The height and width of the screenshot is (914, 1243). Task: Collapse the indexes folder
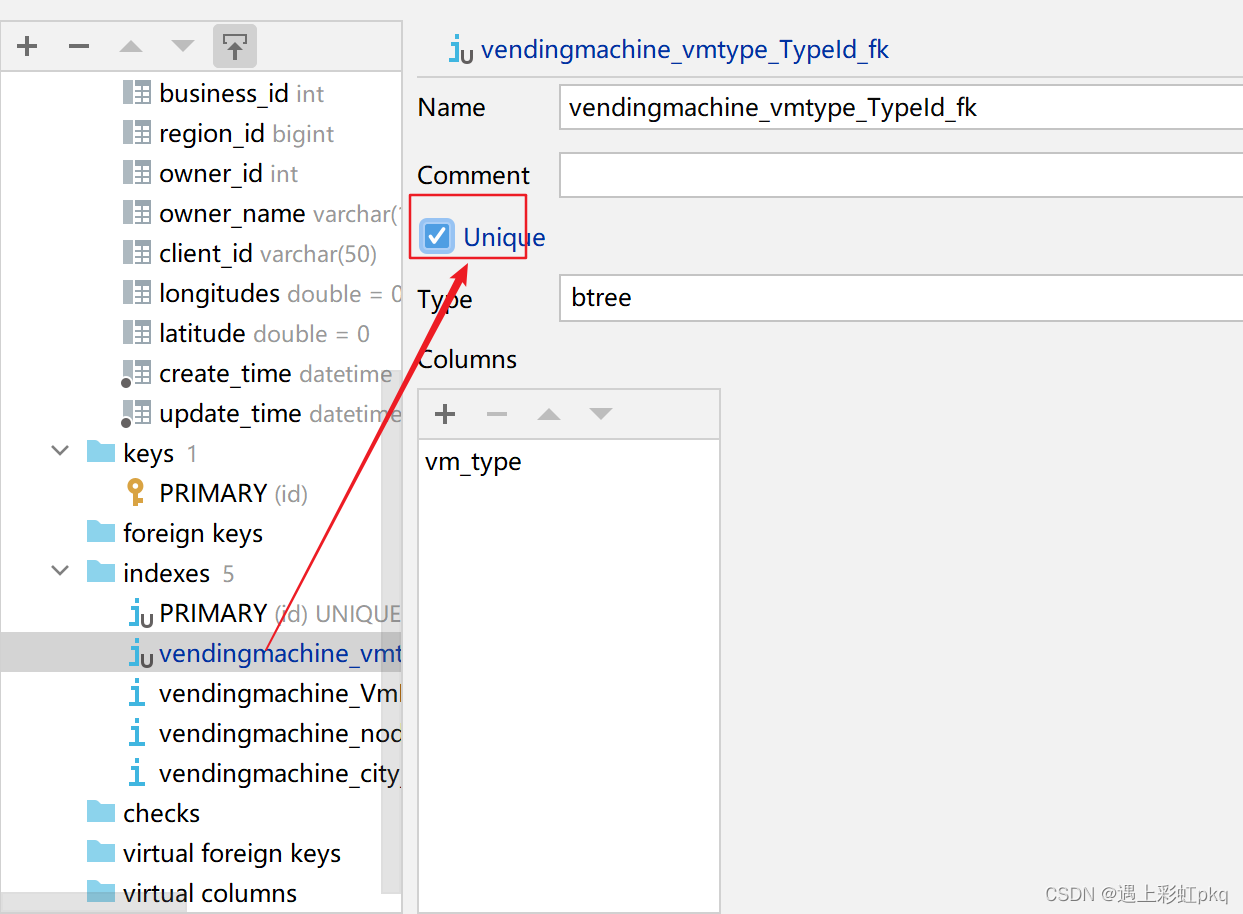coord(59,572)
